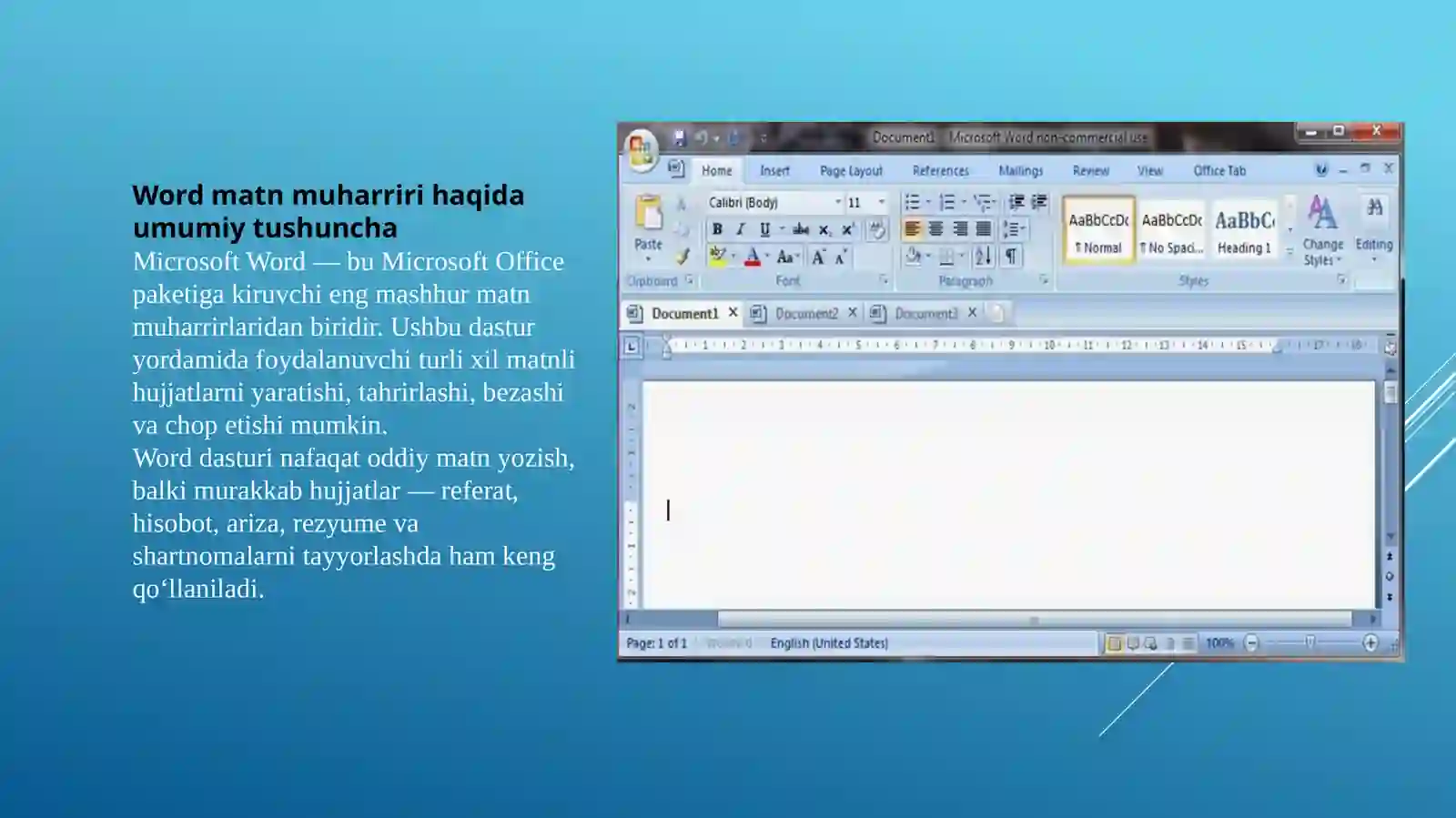Undo the last action in Word
This screenshot has width=1456, height=818.
point(702,138)
